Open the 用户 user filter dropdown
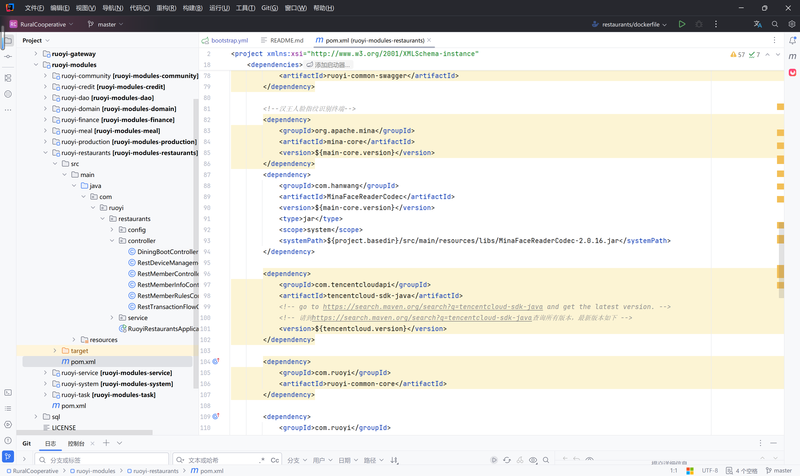 pos(322,460)
